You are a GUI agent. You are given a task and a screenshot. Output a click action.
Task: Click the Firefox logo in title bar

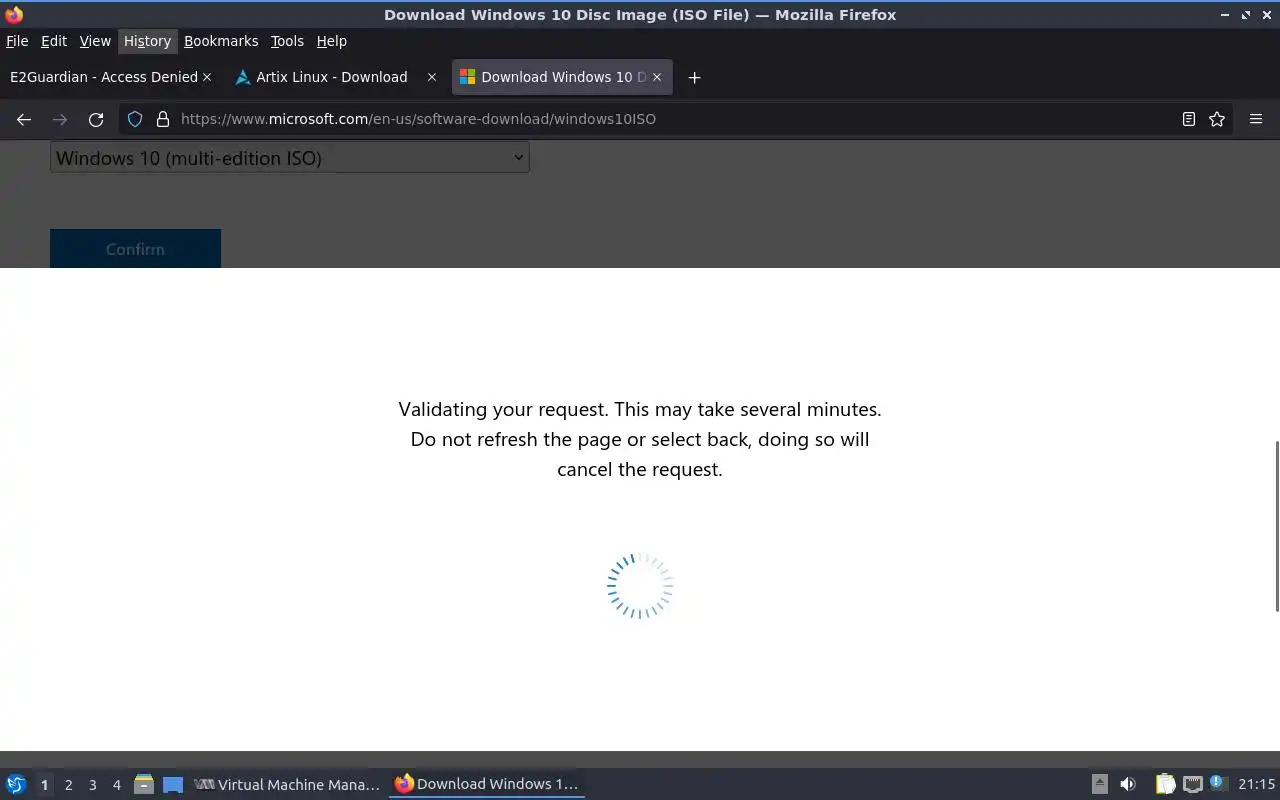[14, 14]
